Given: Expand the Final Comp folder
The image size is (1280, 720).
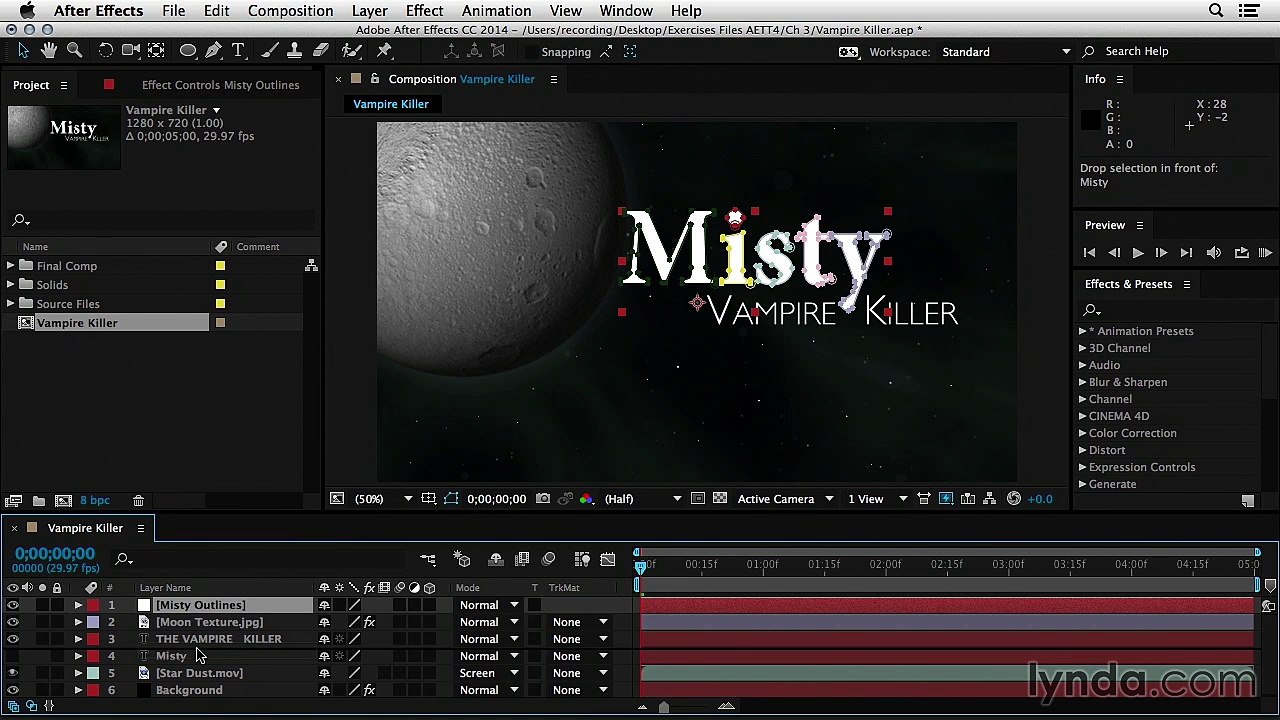Looking at the screenshot, I should [11, 266].
